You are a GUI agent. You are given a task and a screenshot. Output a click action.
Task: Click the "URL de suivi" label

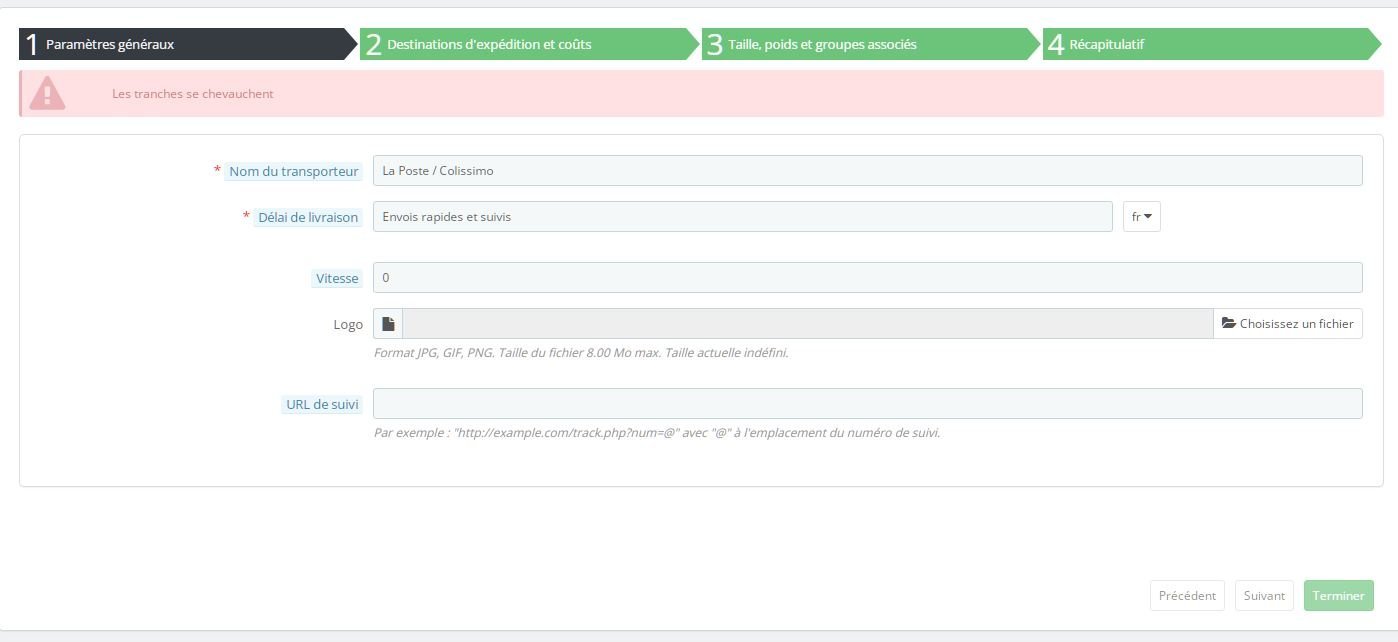pyautogui.click(x=322, y=405)
